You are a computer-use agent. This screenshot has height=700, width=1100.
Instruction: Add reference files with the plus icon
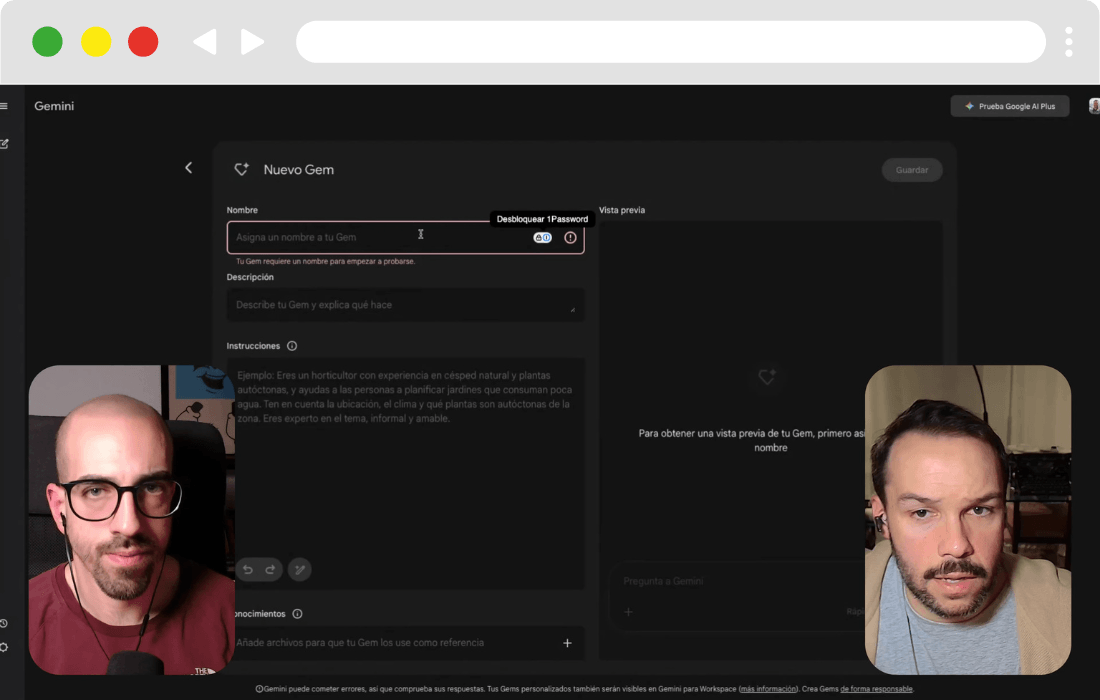coord(567,643)
